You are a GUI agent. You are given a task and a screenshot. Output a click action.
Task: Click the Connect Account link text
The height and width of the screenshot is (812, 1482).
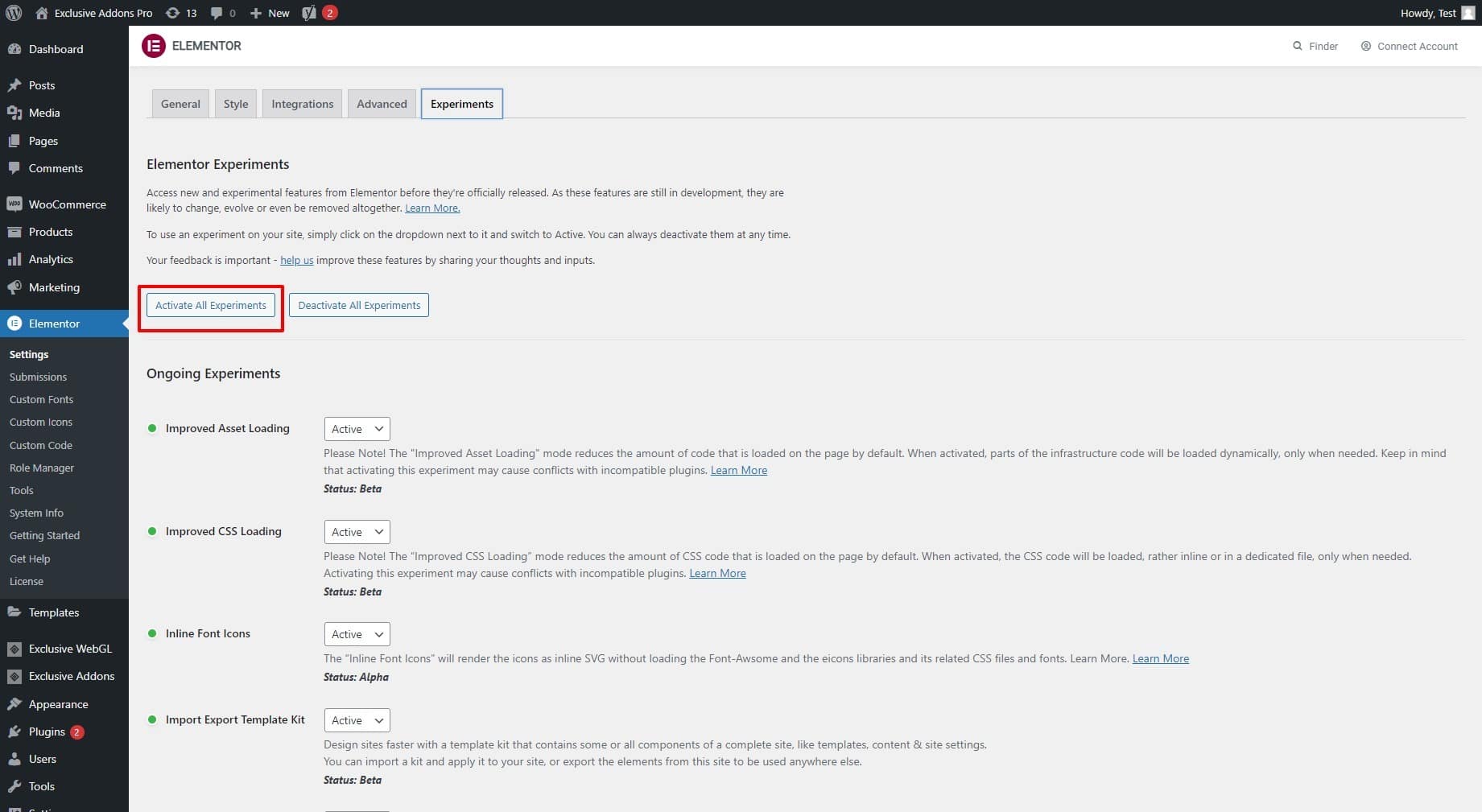click(x=1418, y=46)
